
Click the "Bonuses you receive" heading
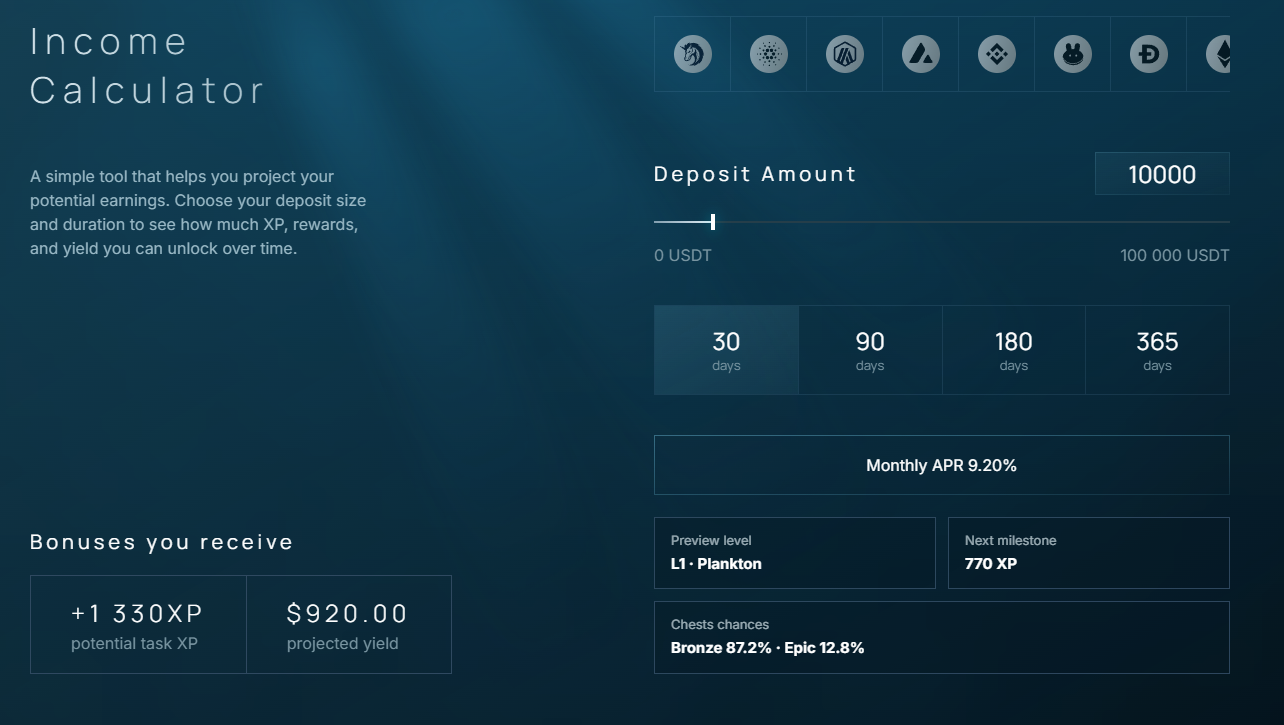(x=162, y=542)
